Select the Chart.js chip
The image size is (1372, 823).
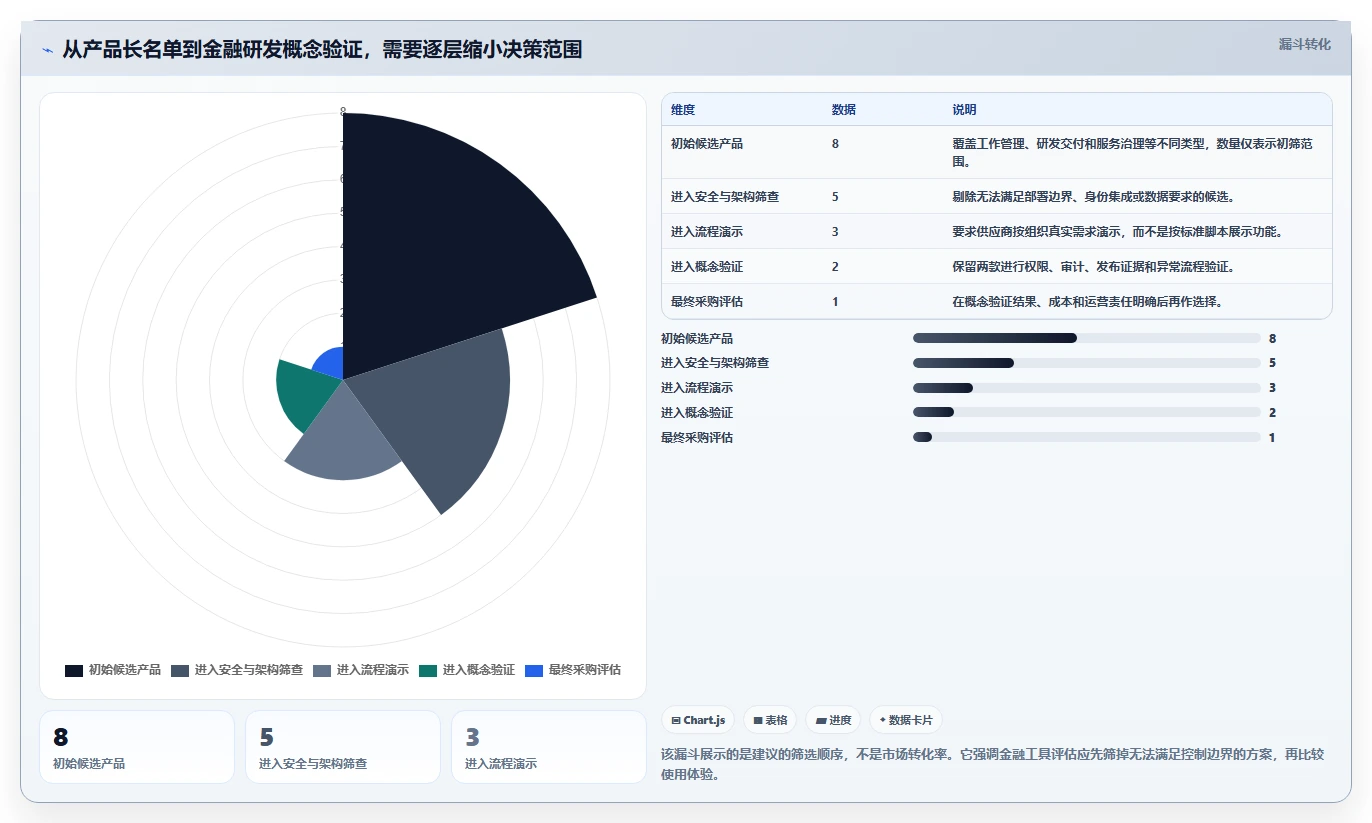pos(698,720)
